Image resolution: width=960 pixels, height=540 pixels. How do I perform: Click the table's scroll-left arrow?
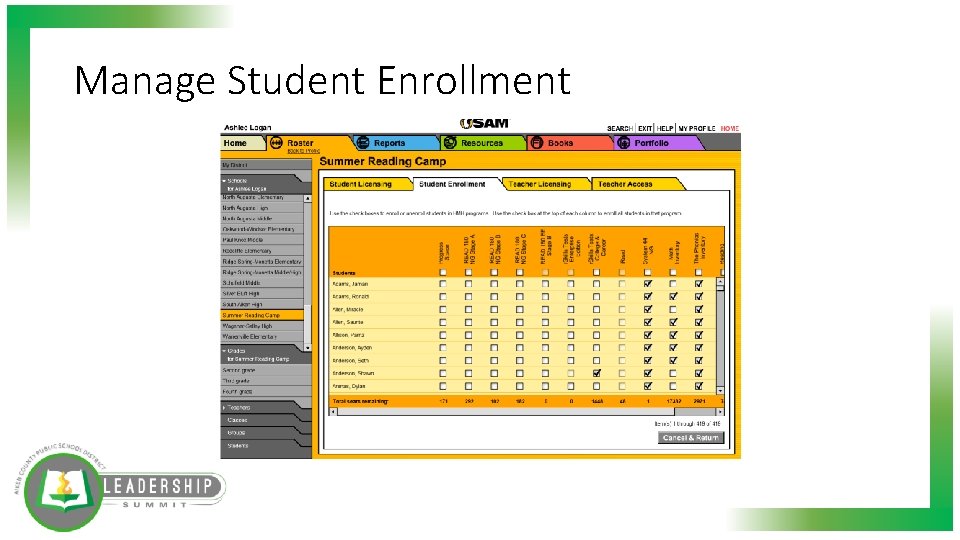click(333, 412)
